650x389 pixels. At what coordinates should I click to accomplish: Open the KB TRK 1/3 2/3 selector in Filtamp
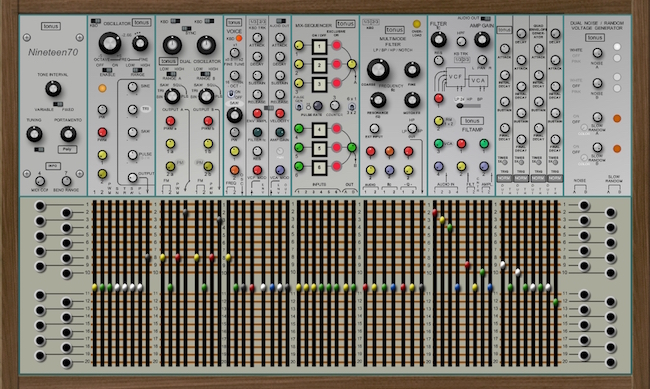(x=461, y=60)
